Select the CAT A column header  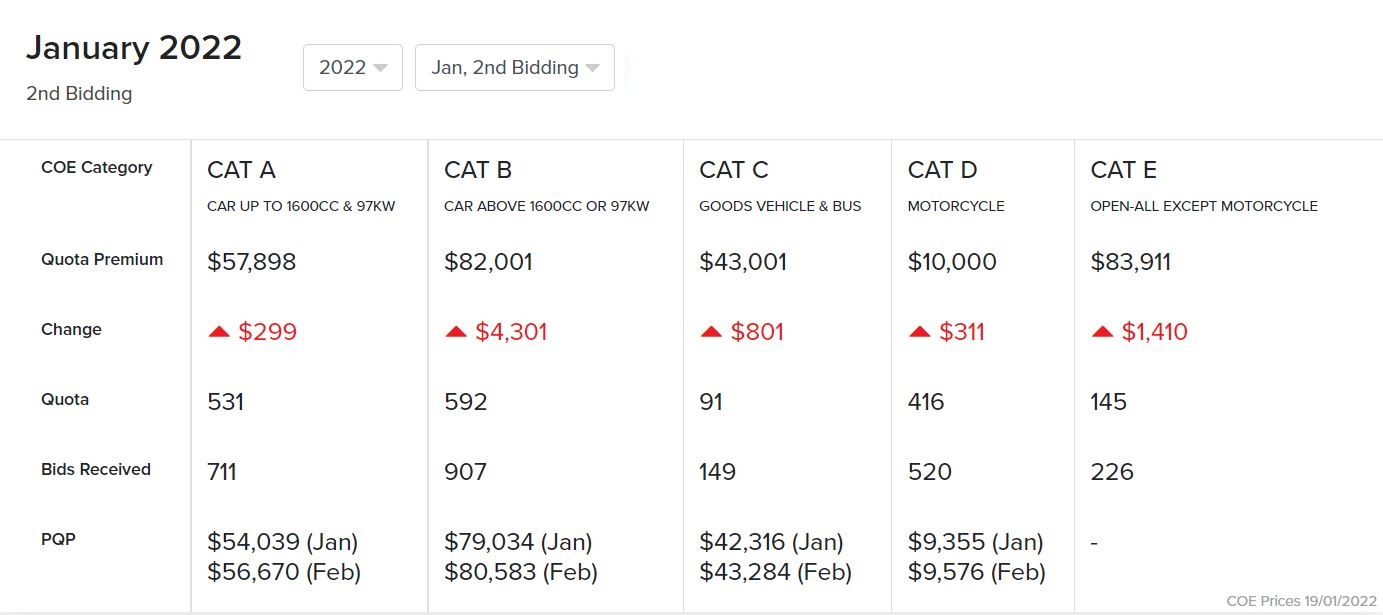240,170
